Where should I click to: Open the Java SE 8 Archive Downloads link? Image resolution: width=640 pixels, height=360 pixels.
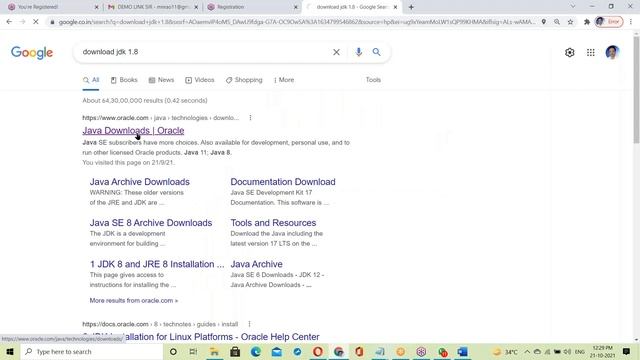click(x=151, y=223)
